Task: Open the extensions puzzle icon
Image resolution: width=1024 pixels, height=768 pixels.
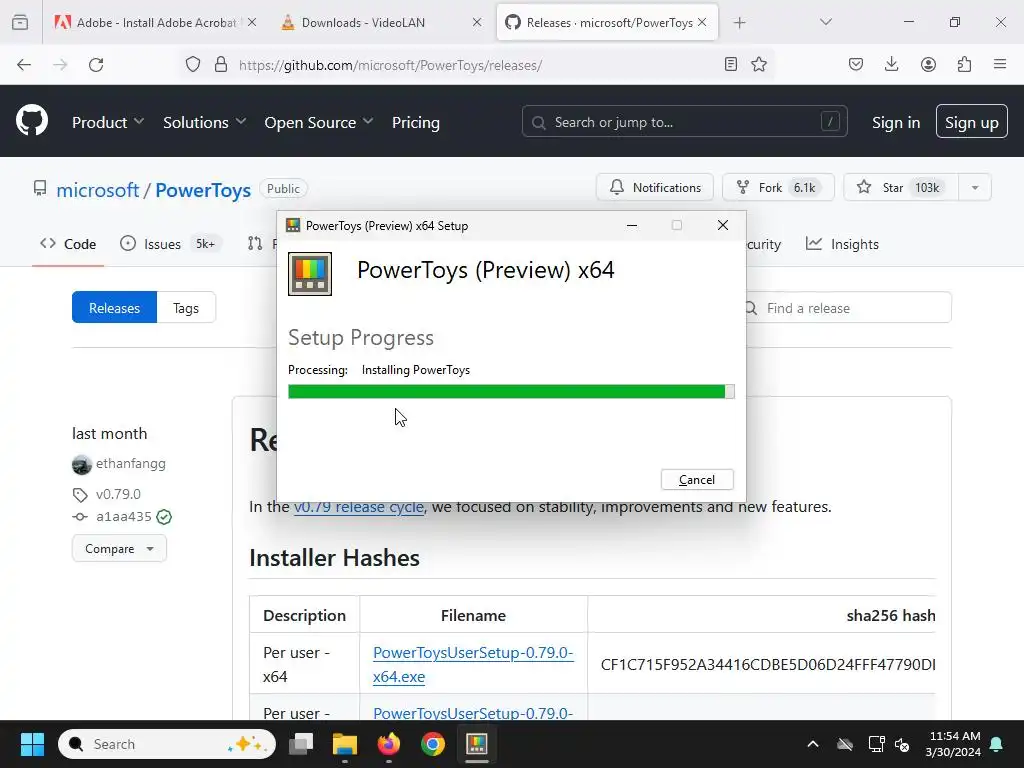Action: pos(964,64)
